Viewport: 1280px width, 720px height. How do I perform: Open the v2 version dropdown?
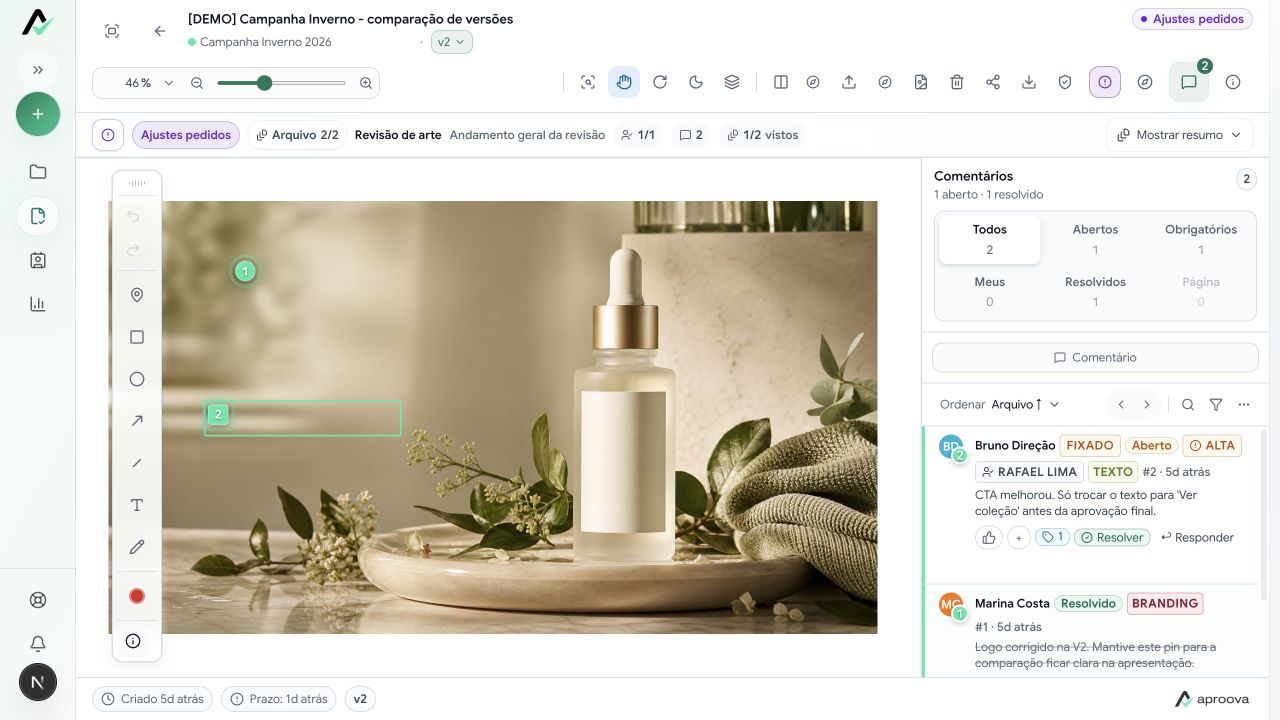pyautogui.click(x=452, y=42)
